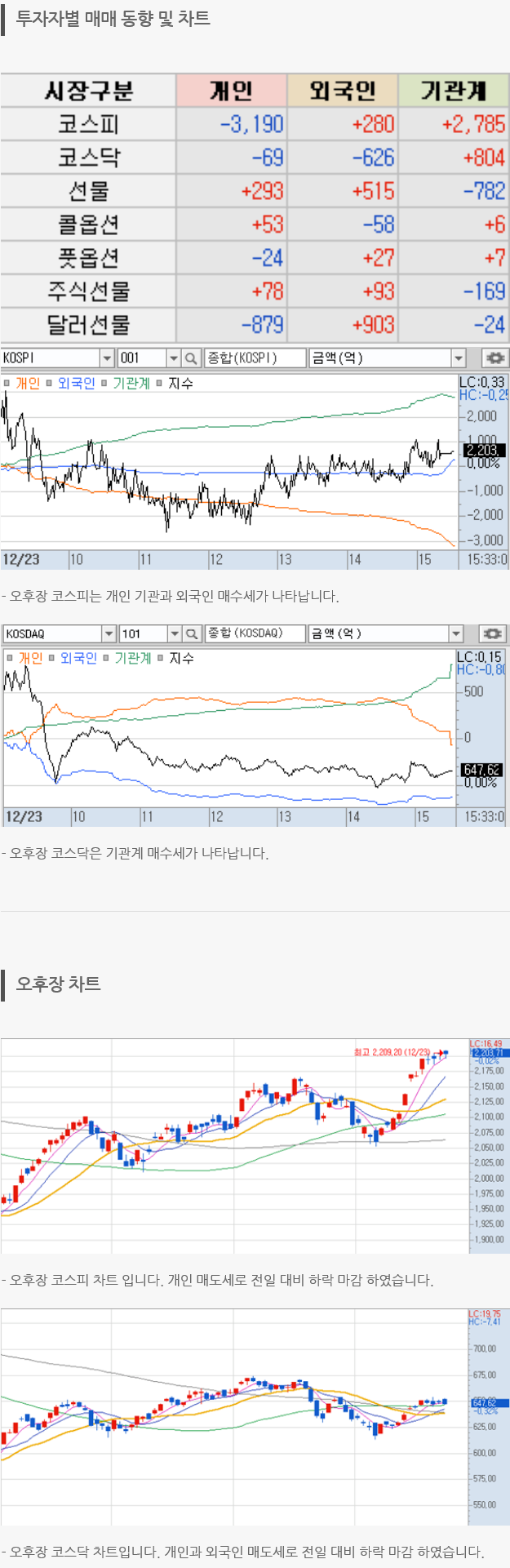This screenshot has height=1568, width=510.
Task: Select the 개인 column header in table
Action: tap(231, 91)
